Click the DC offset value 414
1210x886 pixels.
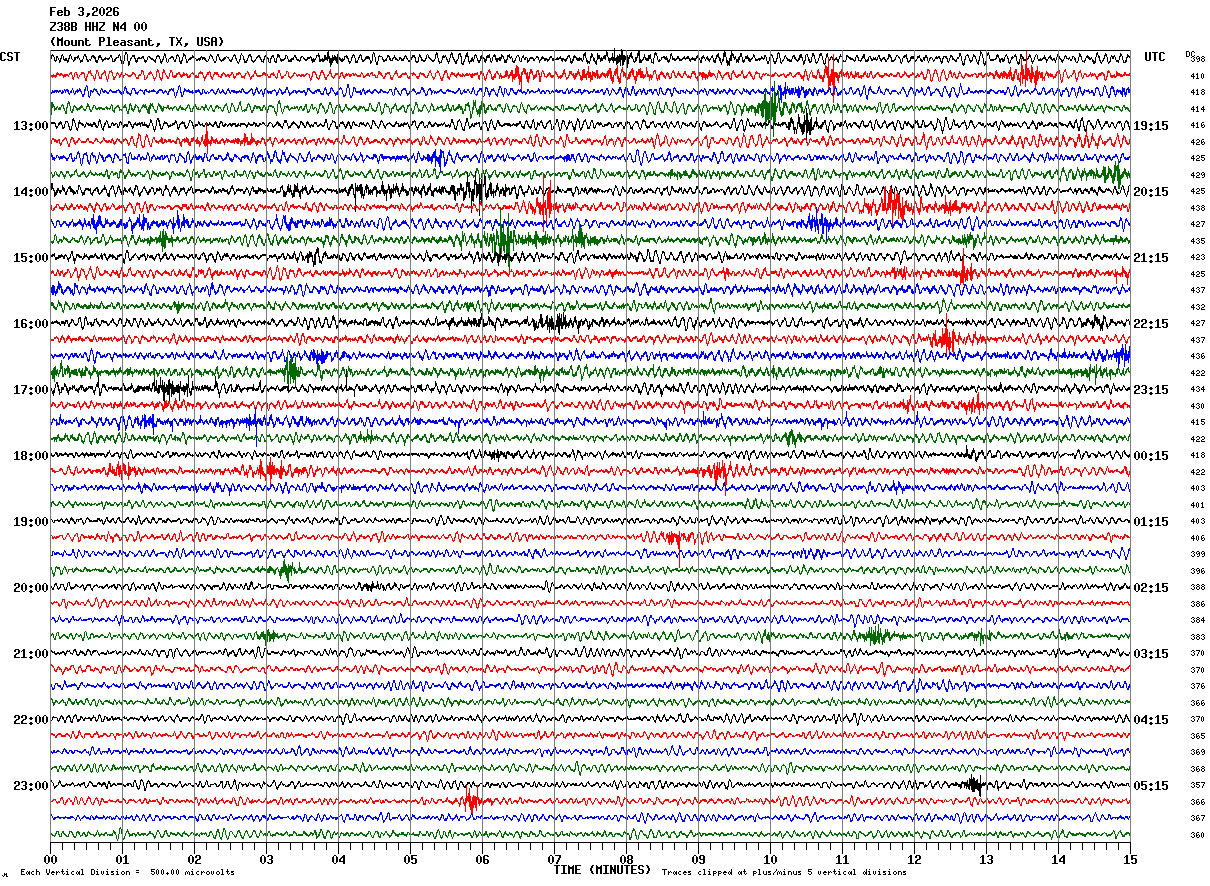1198,109
